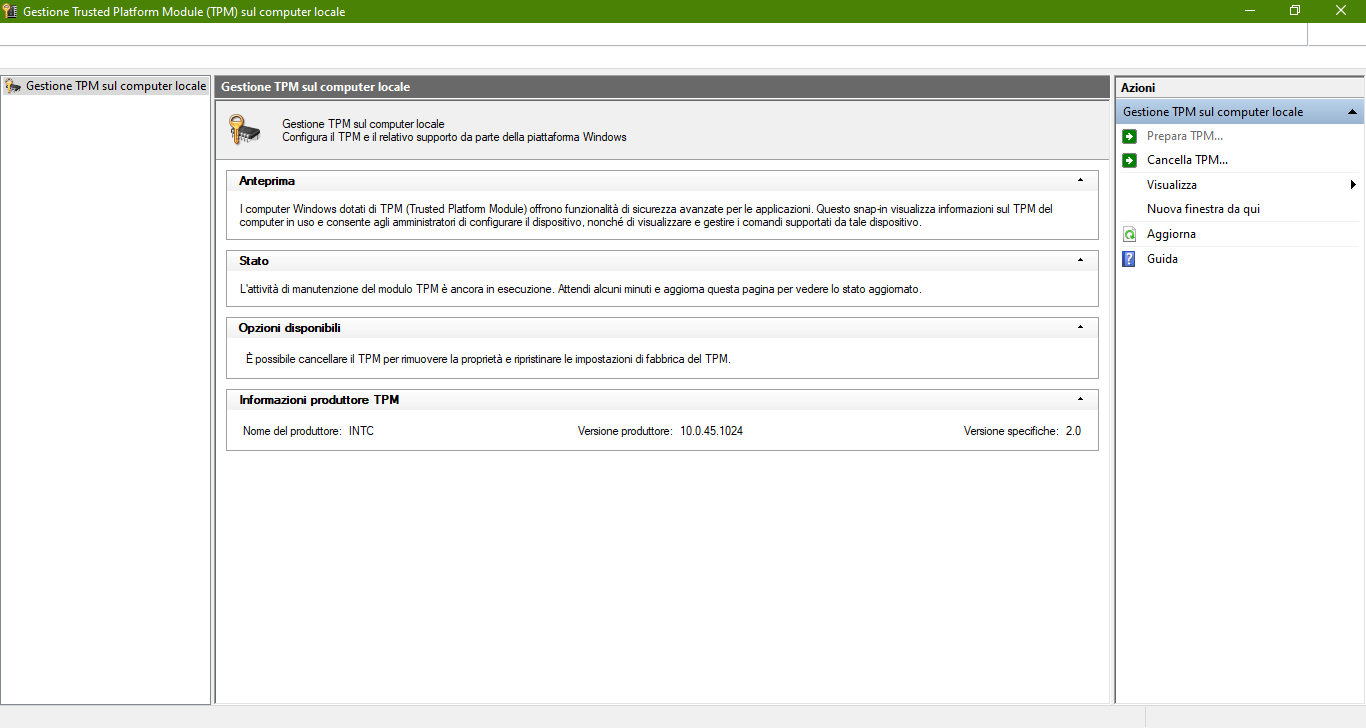Choose Prepara TPM... in Azioni pane
Screen dimensions: 1366x728
(x=1185, y=136)
